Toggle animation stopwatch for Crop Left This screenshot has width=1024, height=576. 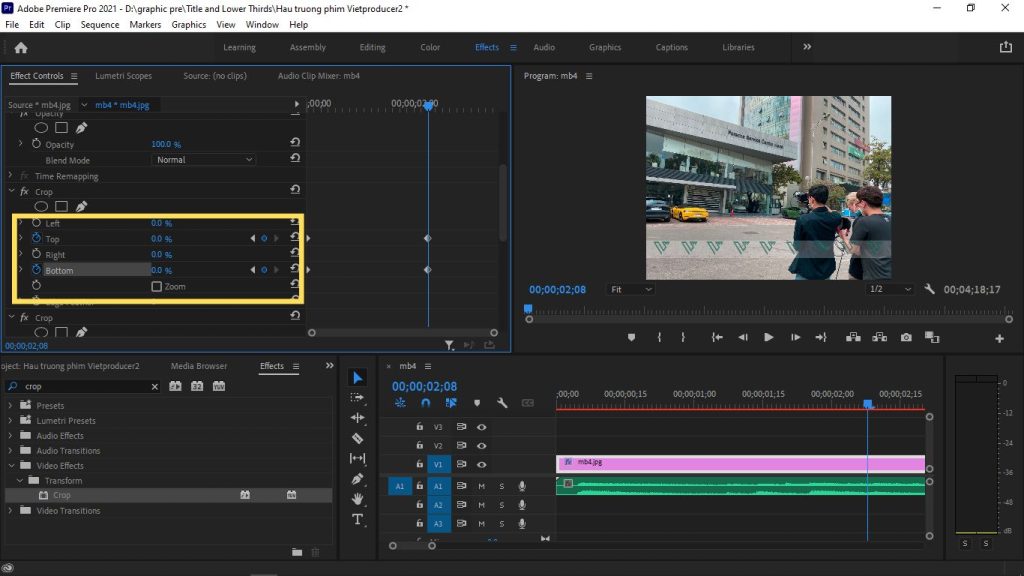click(37, 223)
